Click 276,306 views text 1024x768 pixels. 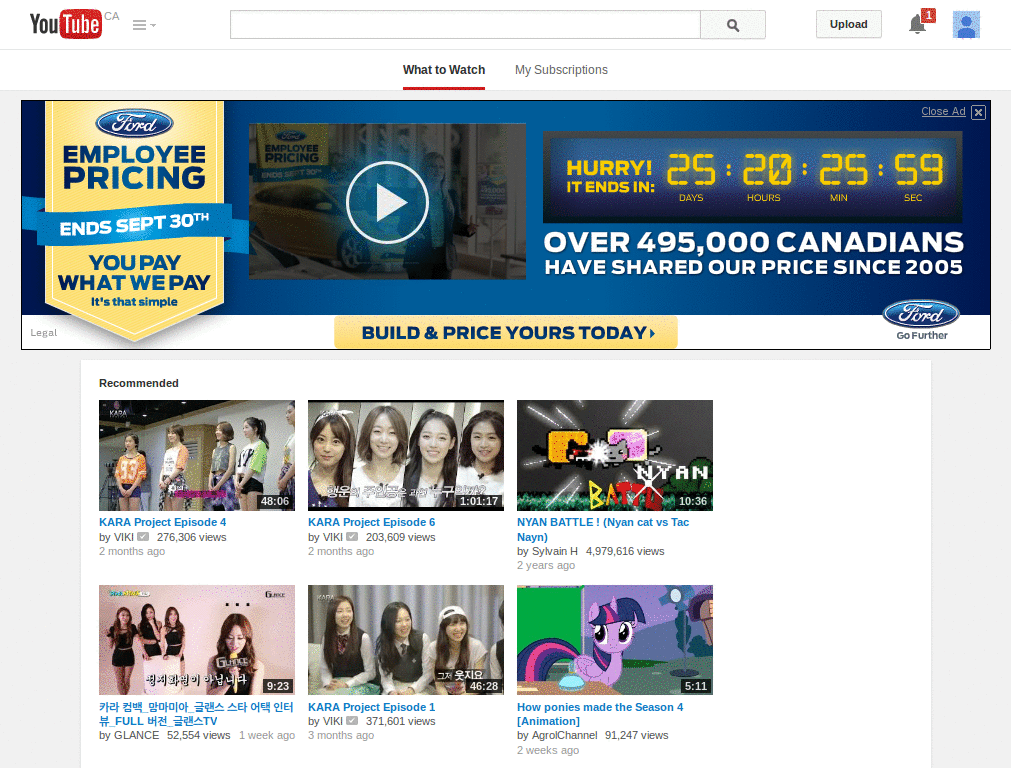coord(191,537)
